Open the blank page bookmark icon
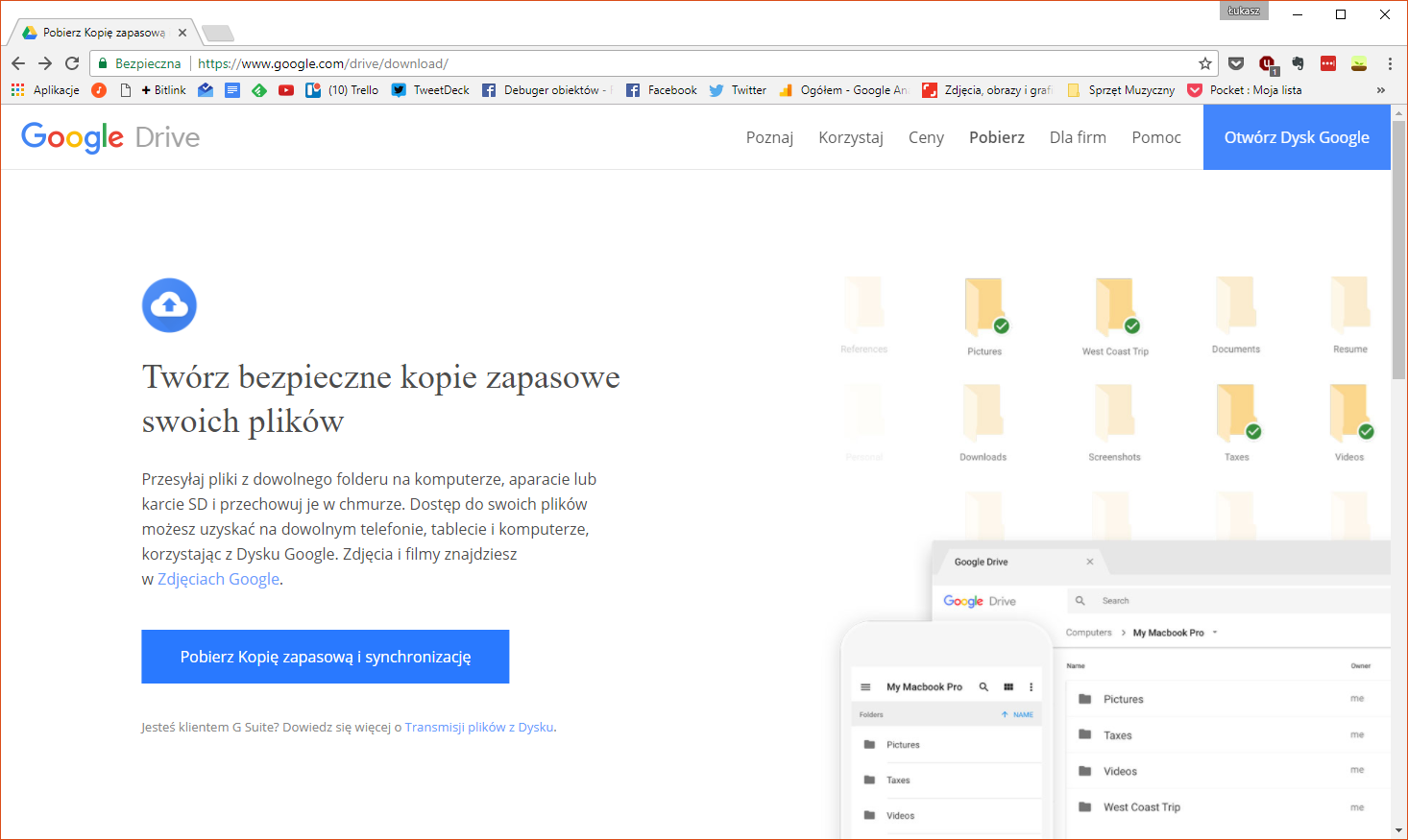1408x840 pixels. pos(126,90)
